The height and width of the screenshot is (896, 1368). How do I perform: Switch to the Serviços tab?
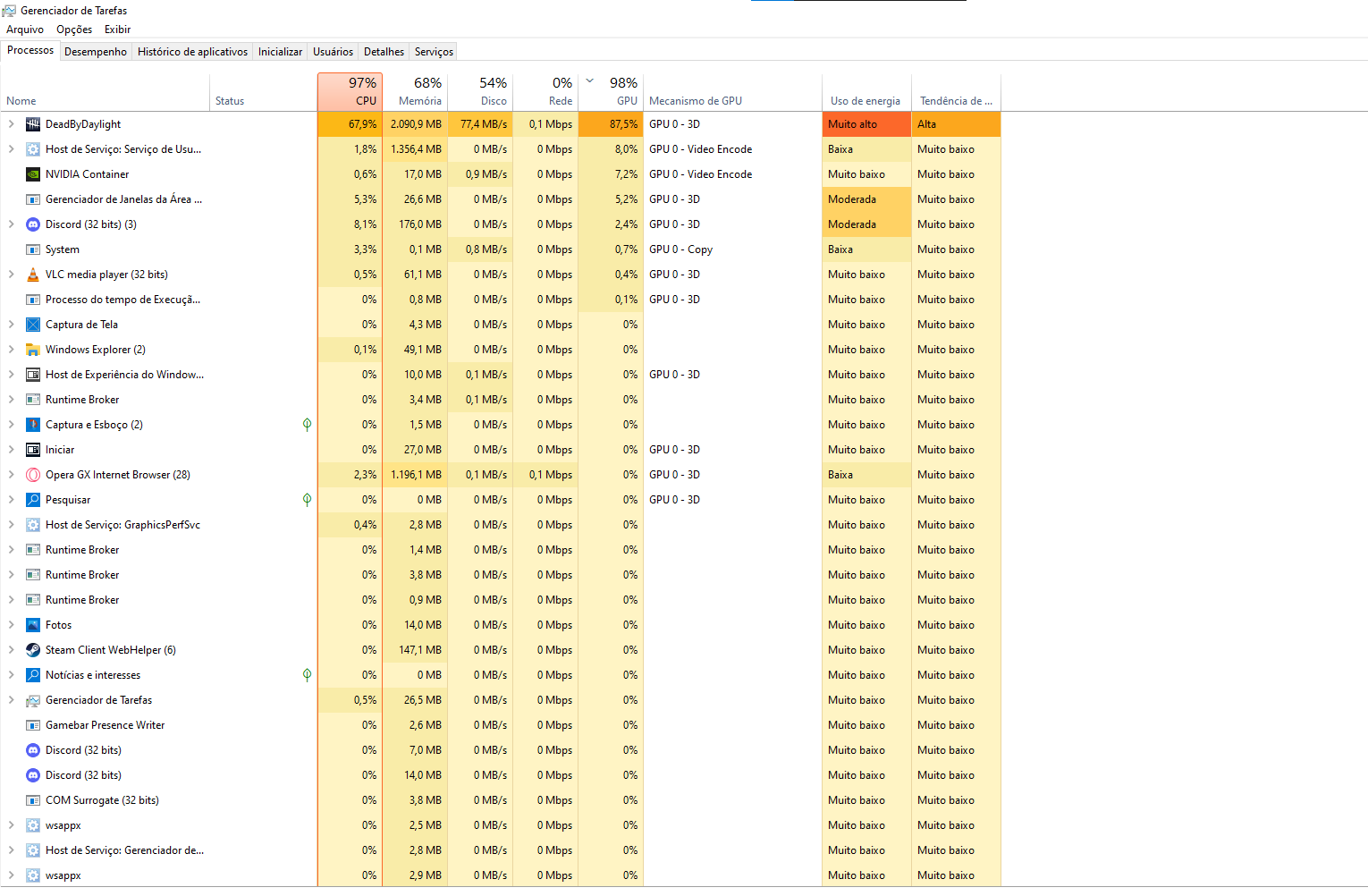[x=434, y=52]
